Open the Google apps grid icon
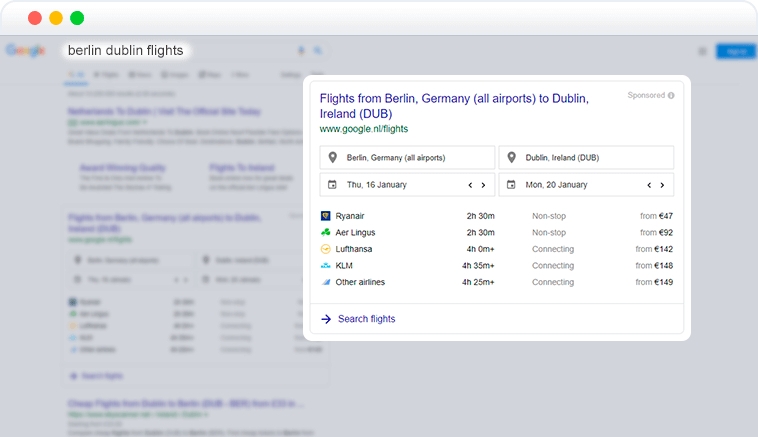This screenshot has height=437, width=758. pos(702,51)
